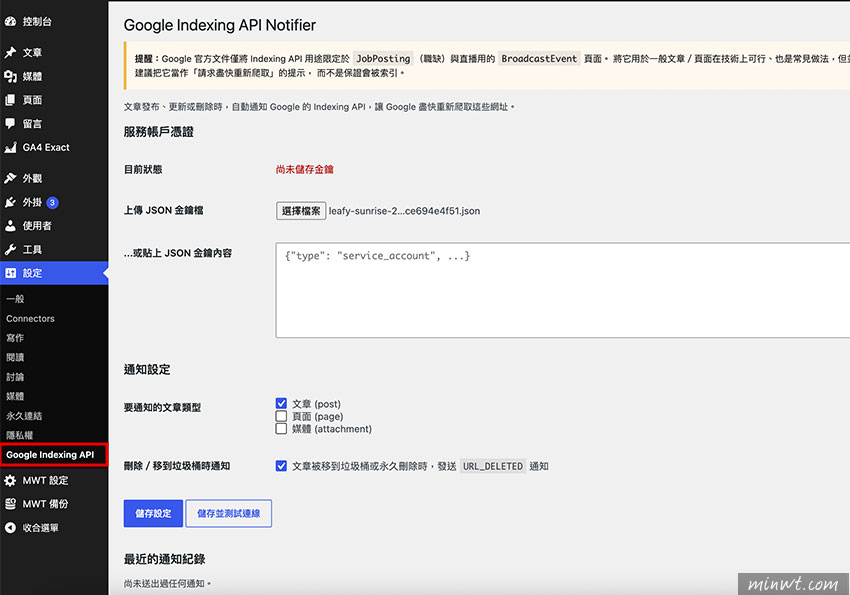Click the appearance brush icon beside 外觀
This screenshot has height=595, width=850.
[x=10, y=178]
